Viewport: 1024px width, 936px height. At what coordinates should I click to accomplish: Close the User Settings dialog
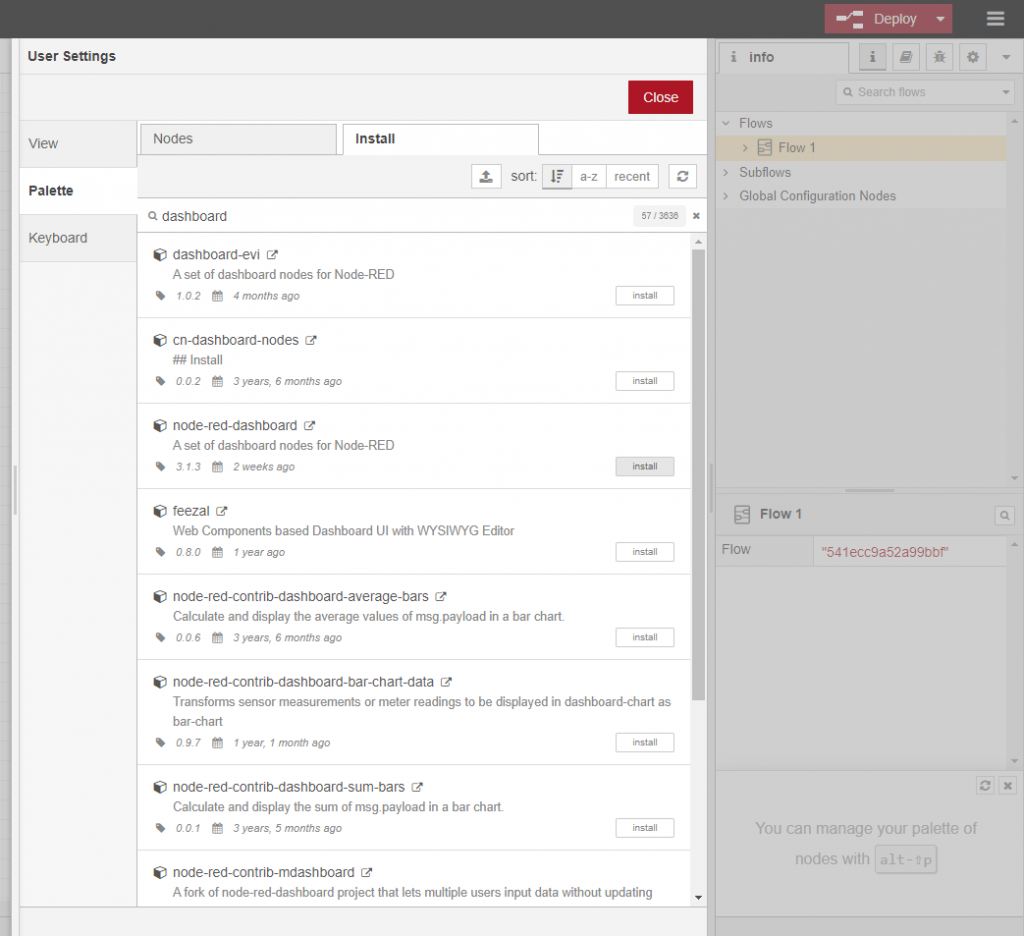pyautogui.click(x=660, y=97)
